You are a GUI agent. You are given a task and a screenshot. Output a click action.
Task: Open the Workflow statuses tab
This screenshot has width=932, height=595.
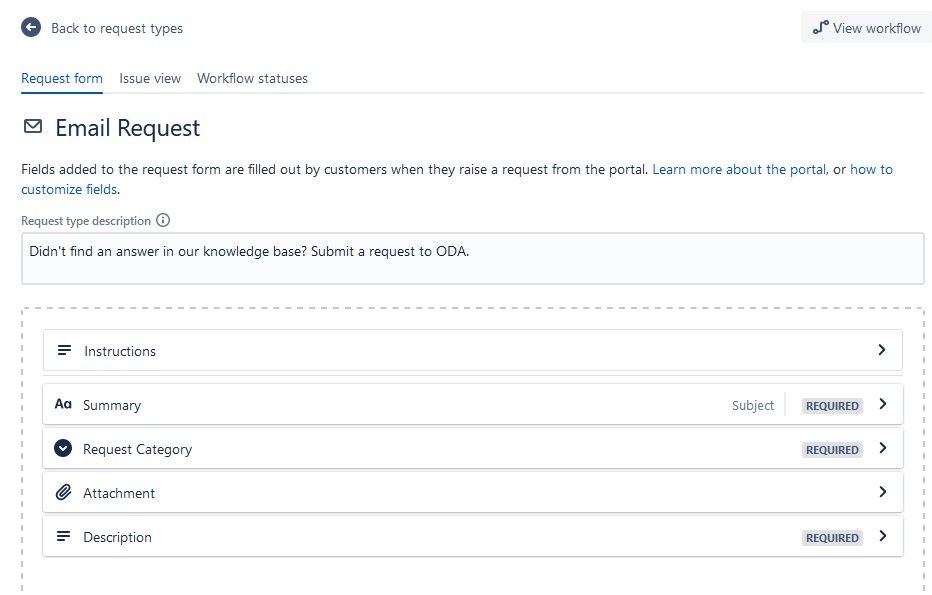[252, 78]
